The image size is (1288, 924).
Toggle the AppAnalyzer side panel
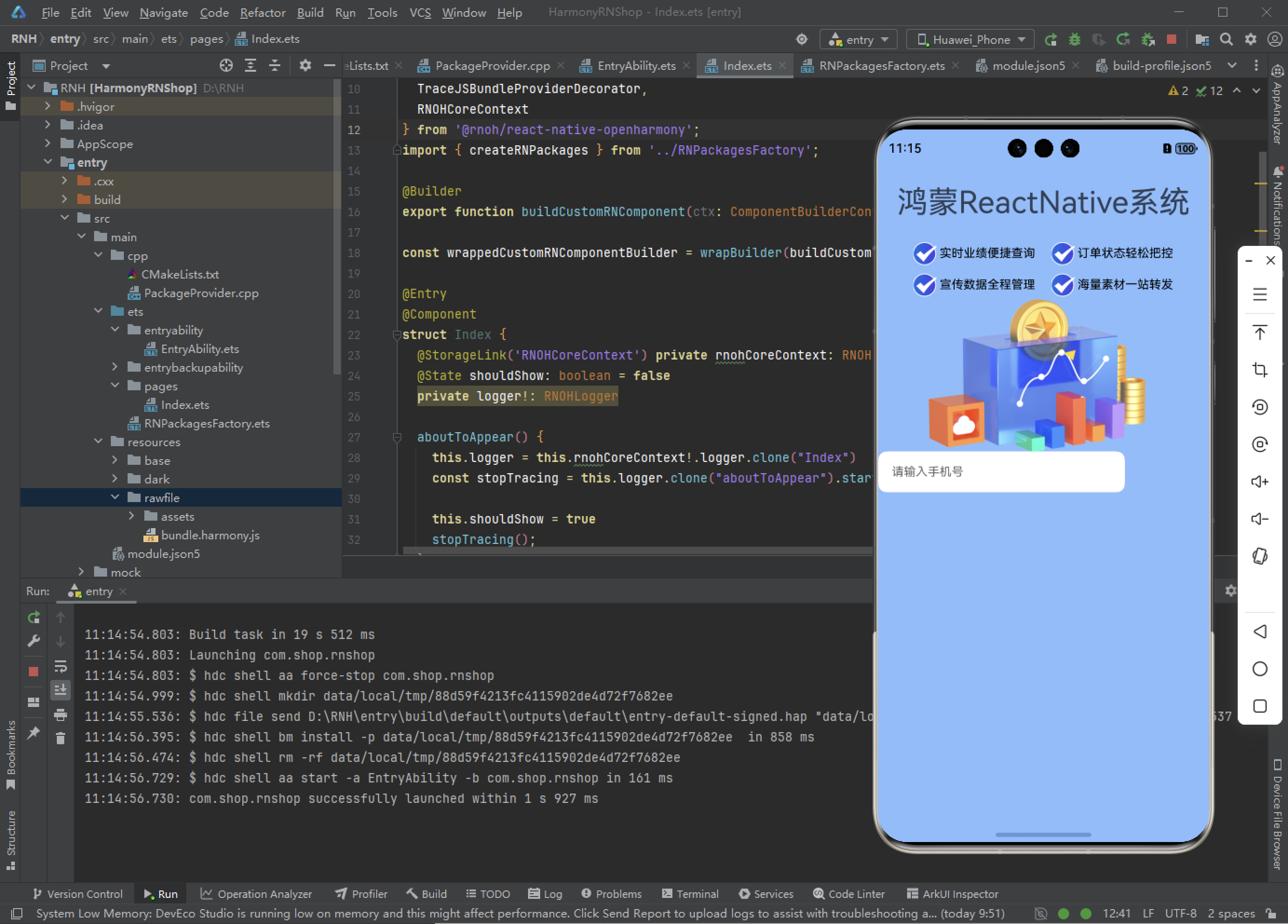(x=1277, y=104)
